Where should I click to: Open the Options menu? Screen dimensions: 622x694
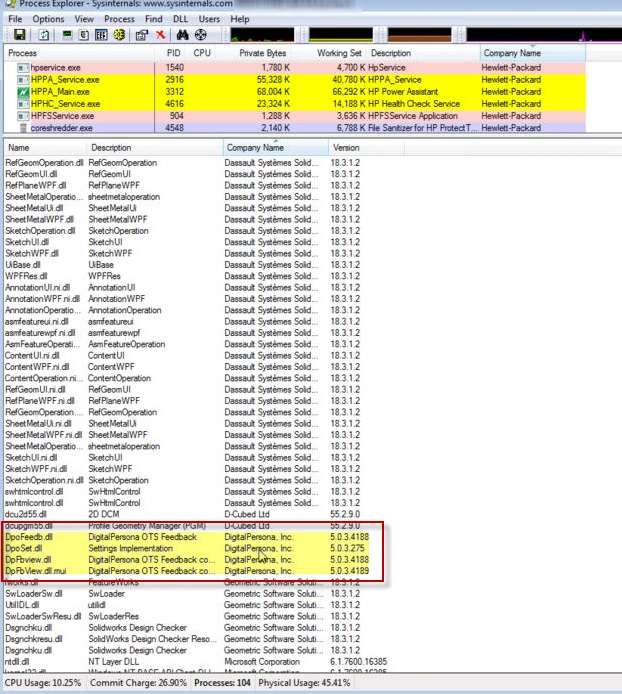pyautogui.click(x=48, y=19)
